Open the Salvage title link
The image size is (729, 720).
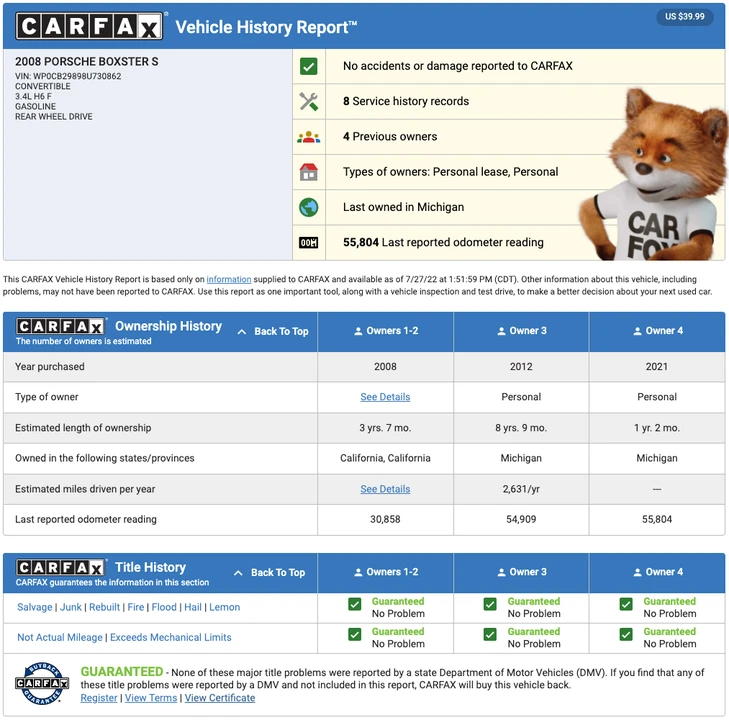coord(35,607)
